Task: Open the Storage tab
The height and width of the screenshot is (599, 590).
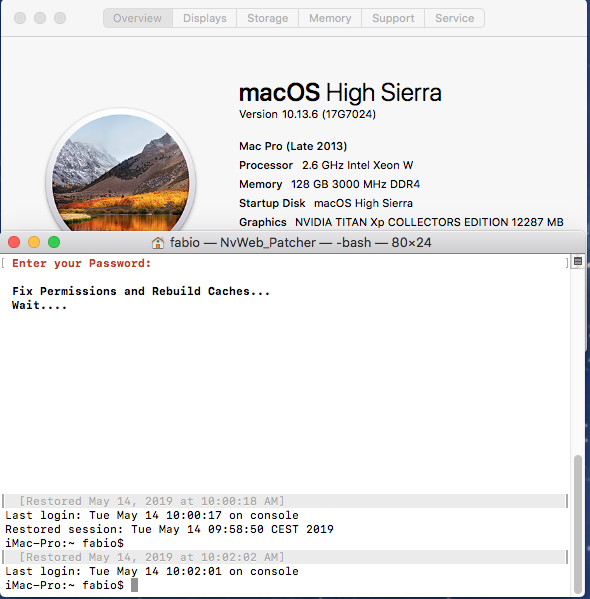Action: 267,18
